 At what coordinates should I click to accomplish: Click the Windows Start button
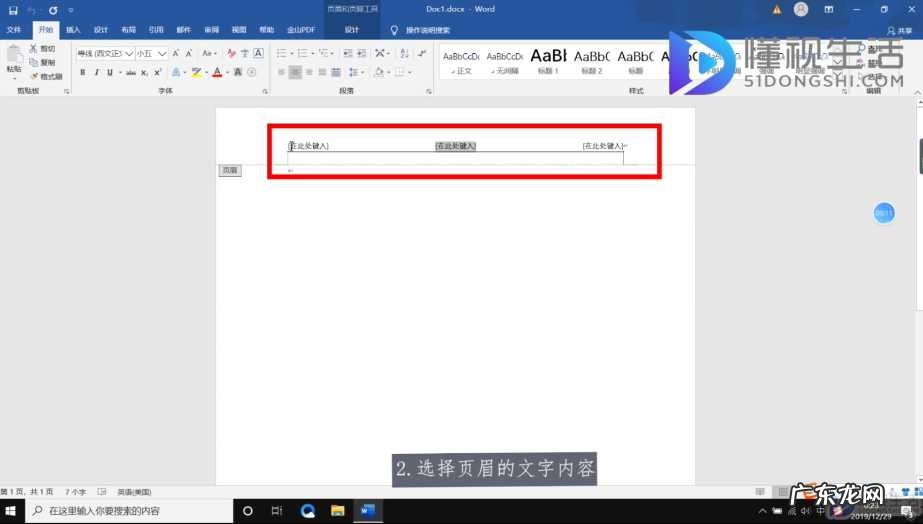point(12,511)
